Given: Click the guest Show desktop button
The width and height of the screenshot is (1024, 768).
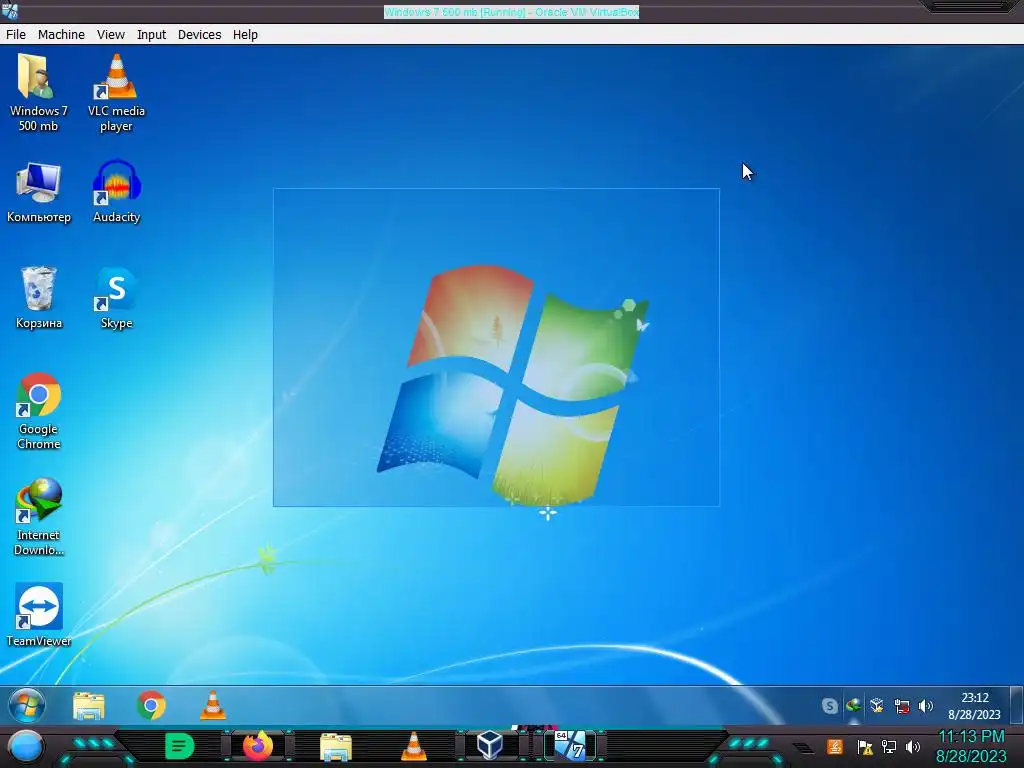Looking at the screenshot, I should (1017, 706).
